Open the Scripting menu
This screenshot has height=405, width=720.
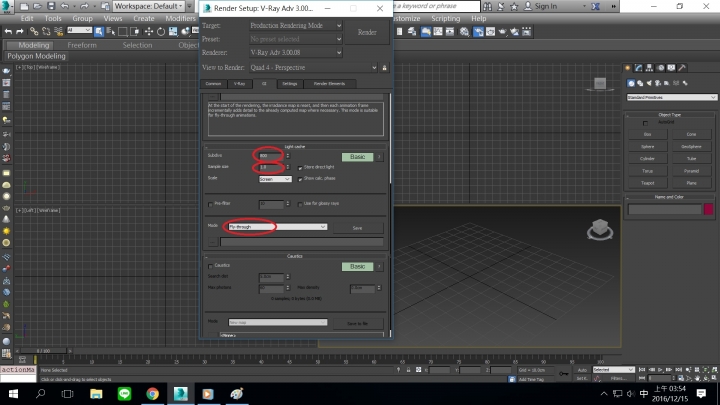[445, 18]
